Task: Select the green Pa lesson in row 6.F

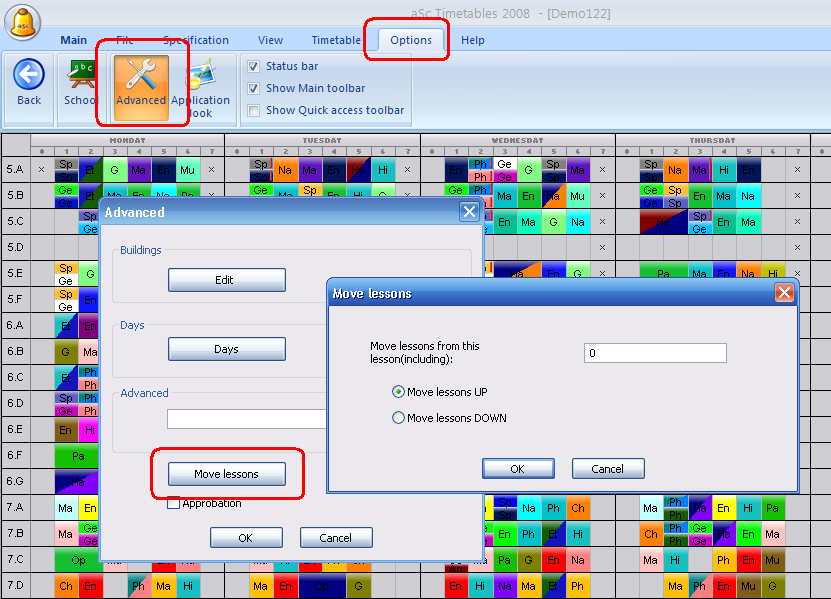Action: [x=77, y=456]
